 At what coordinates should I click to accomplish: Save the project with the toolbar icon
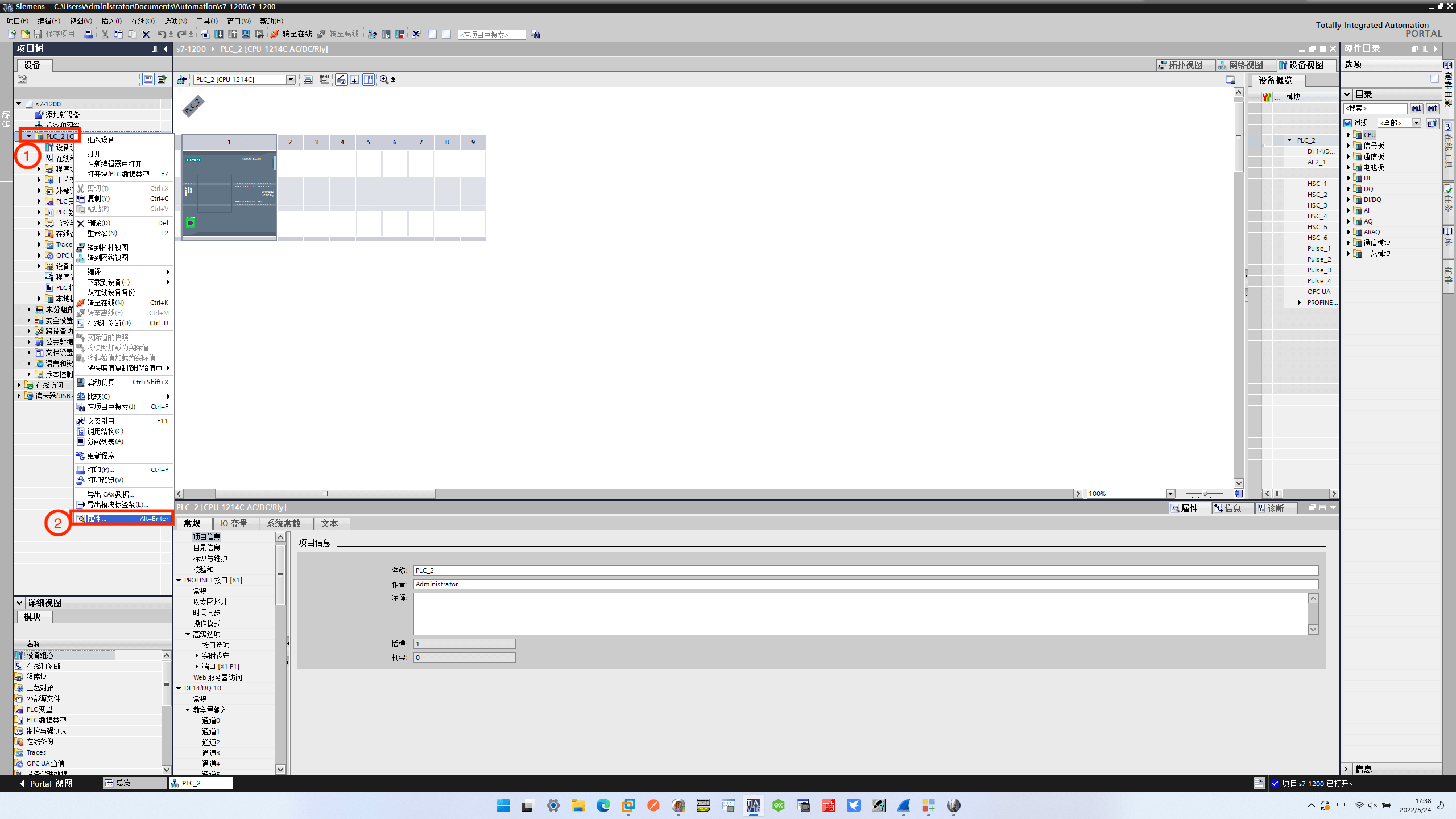(38, 34)
